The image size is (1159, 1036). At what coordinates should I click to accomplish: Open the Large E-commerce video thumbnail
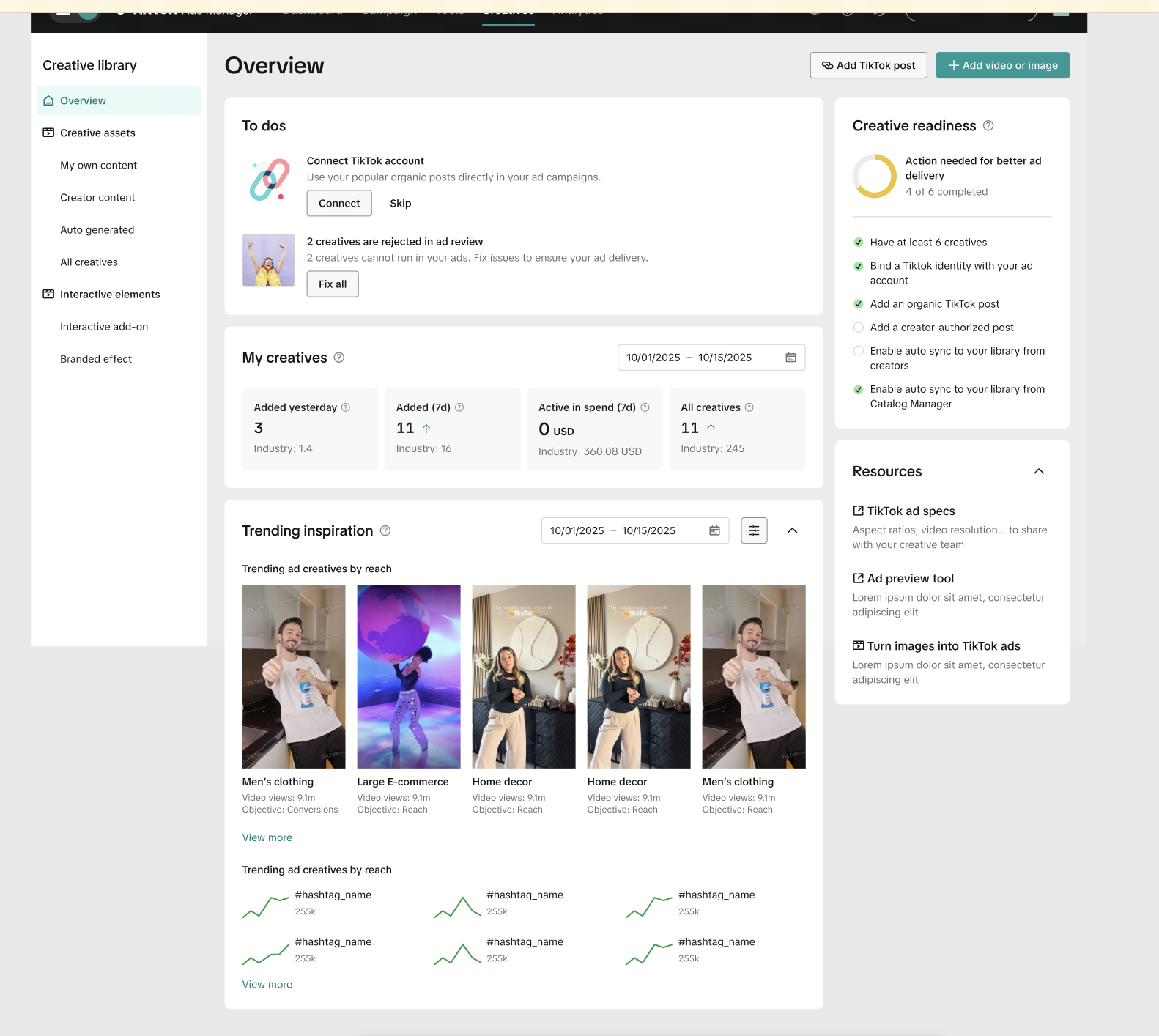[409, 676]
